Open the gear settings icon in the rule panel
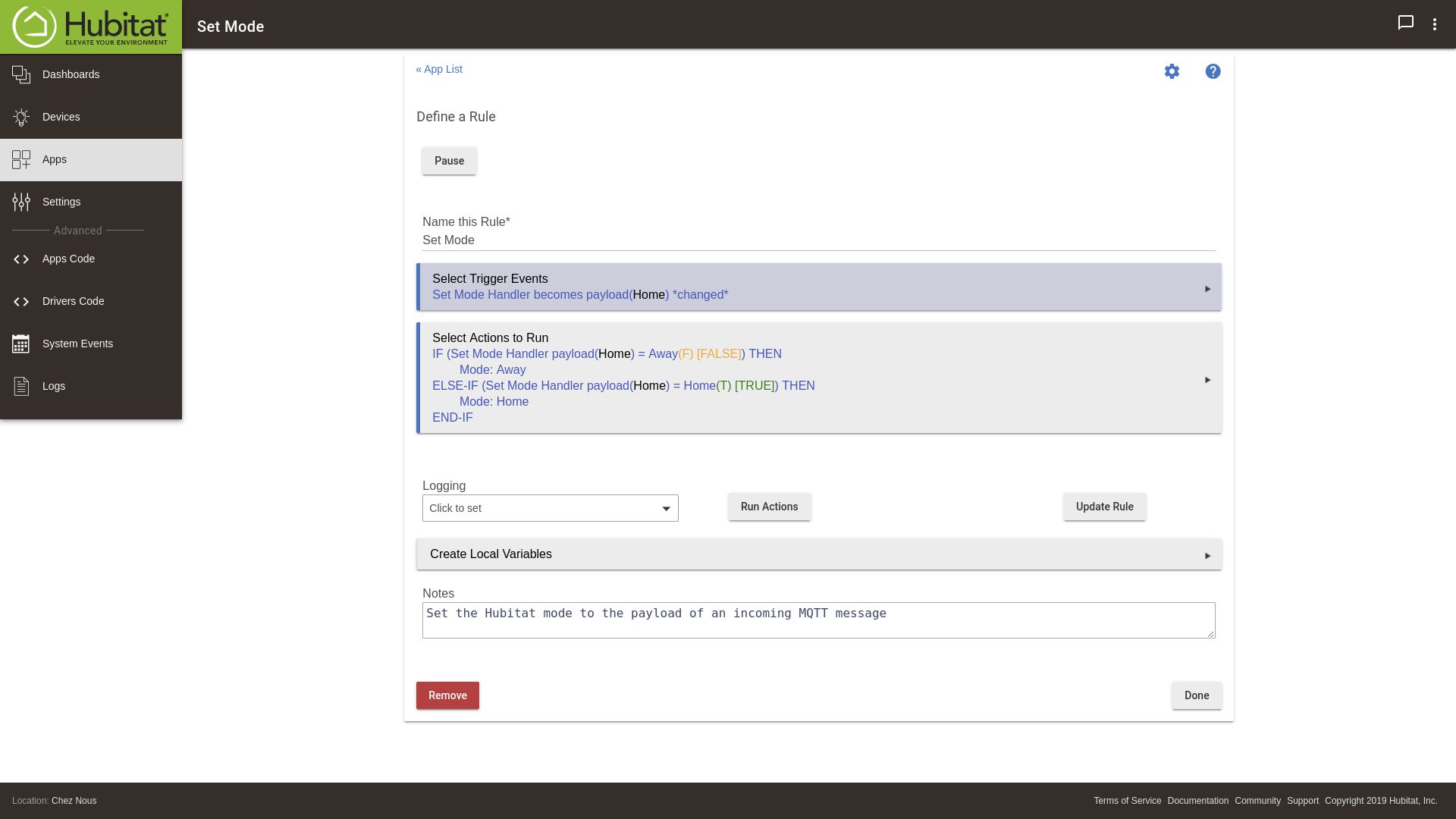This screenshot has height=819, width=1456. tap(1172, 71)
